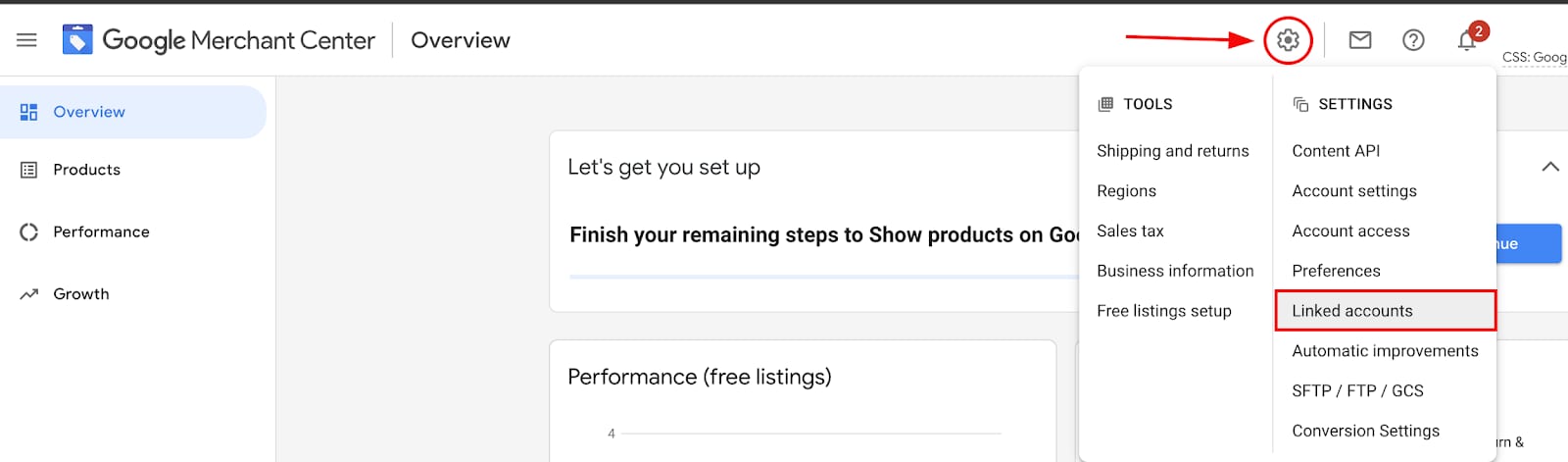
Task: Click the Growth trend arrow icon
Action: pyautogui.click(x=29, y=294)
